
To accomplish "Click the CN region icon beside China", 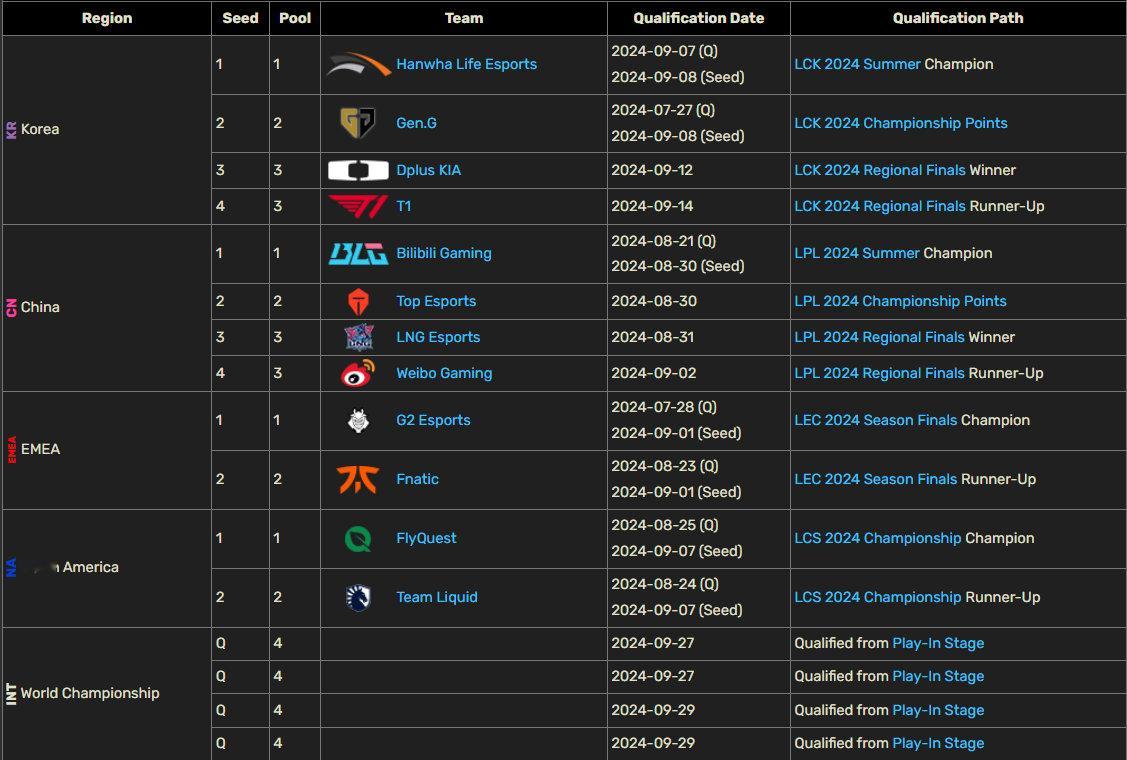I will coord(11,308).
